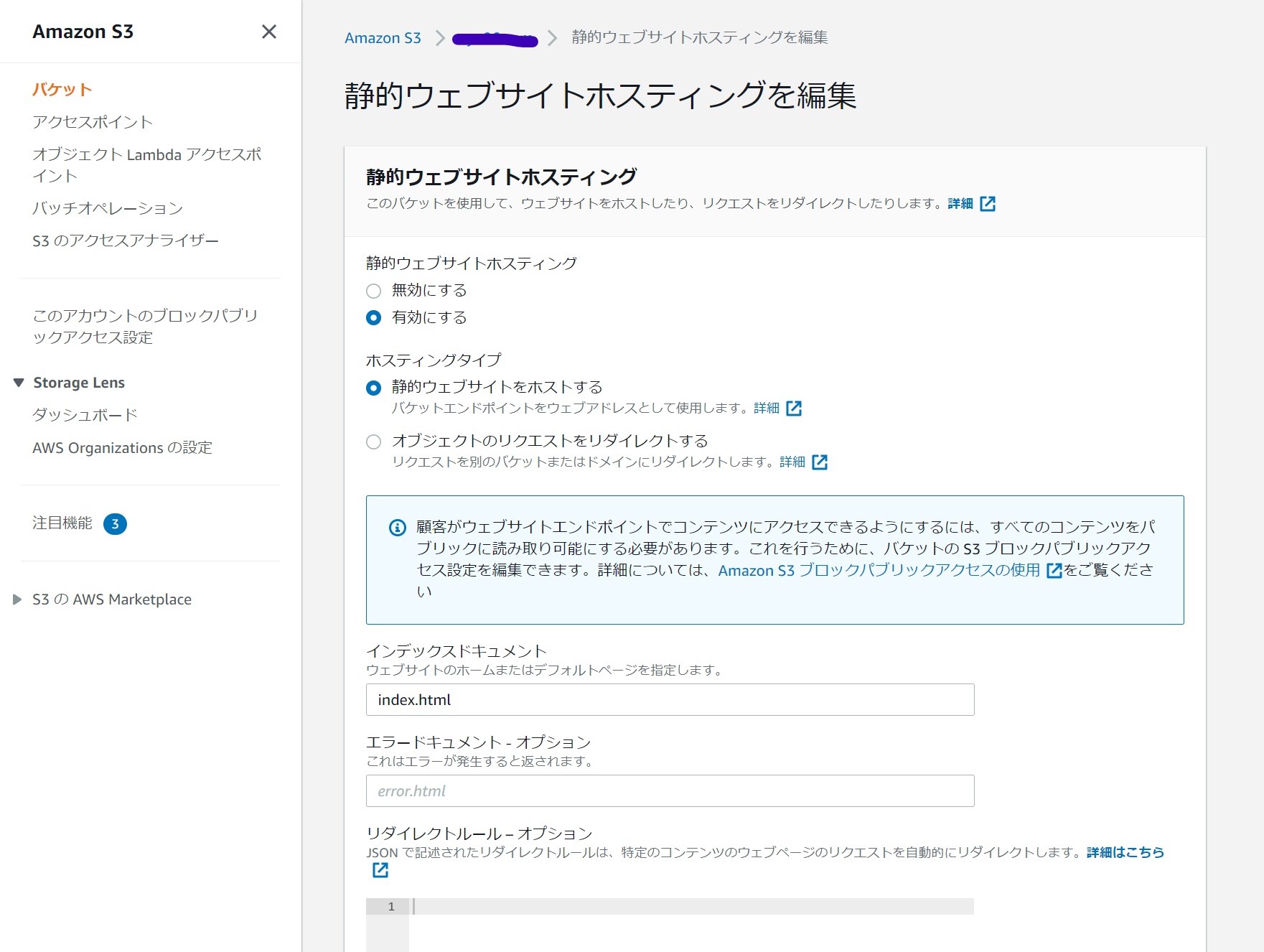Expand S3 の AWS Marketplace section
Screen dimensions: 1264x952
tap(17, 599)
